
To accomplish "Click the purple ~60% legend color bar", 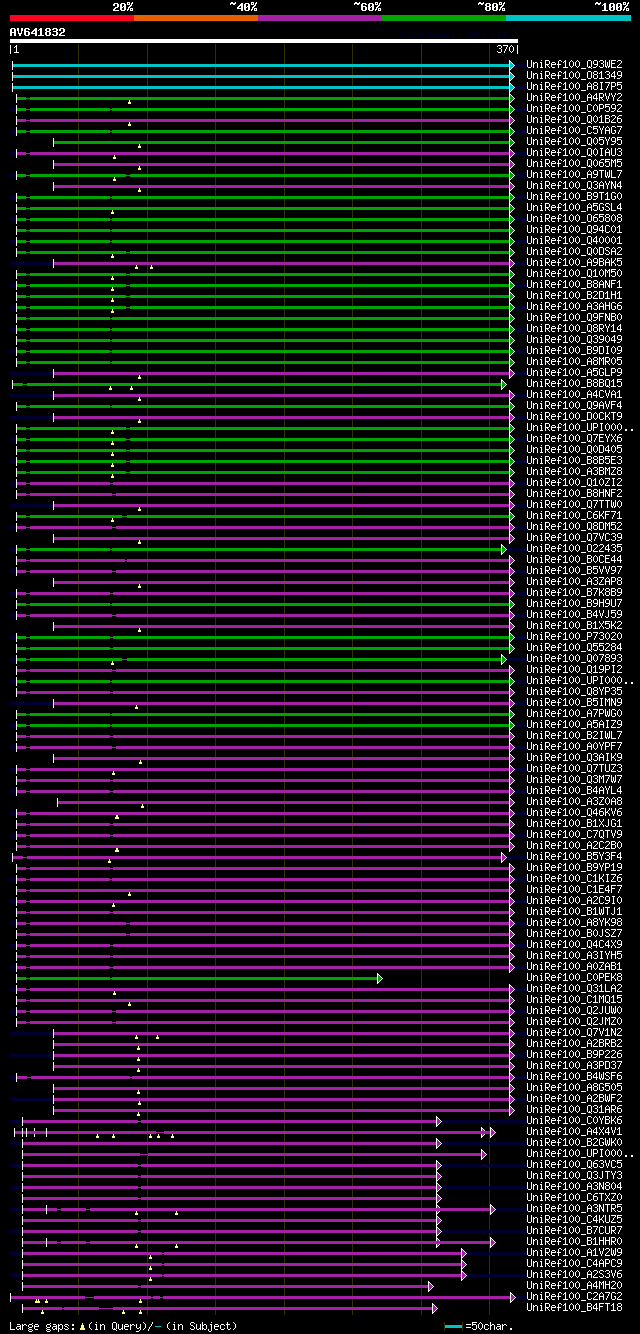I will (x=320, y=18).
